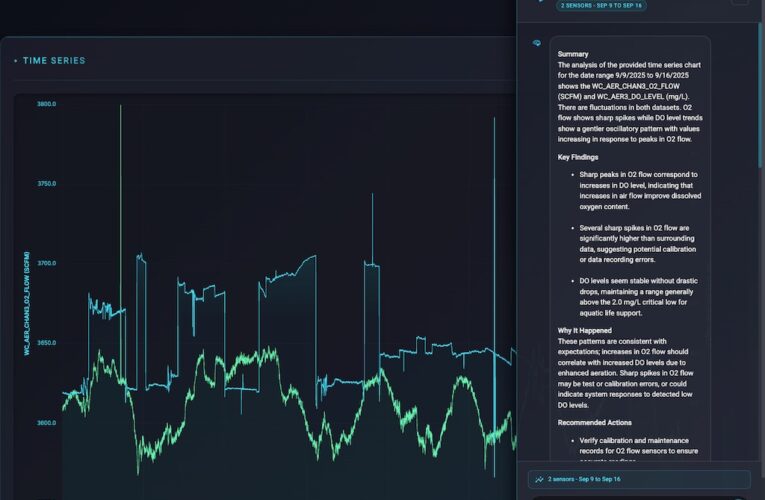
Task: Click the bullet 'Verify calibration and maintenance records'
Action: (x=639, y=449)
